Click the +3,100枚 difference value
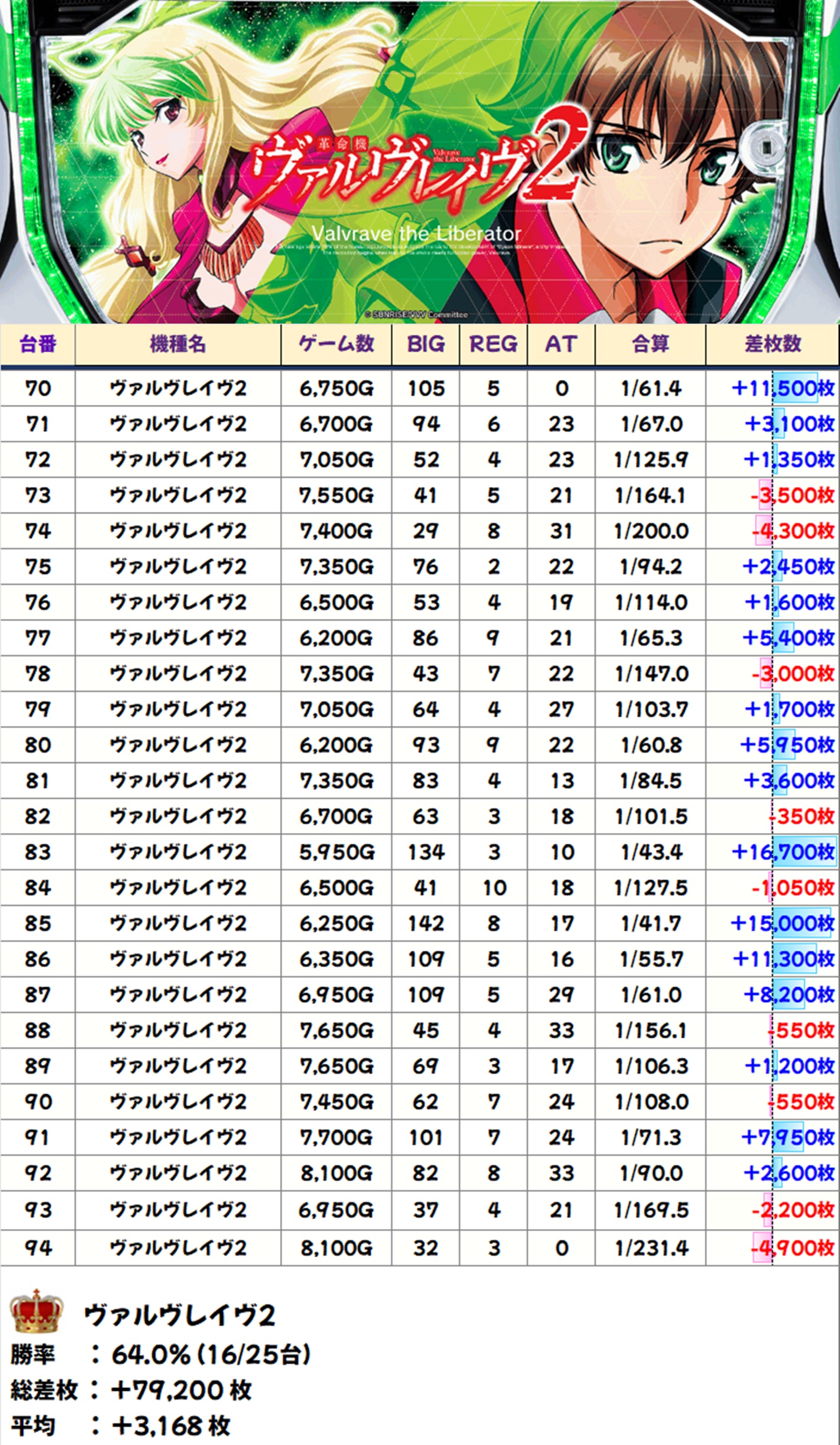This screenshot has width=840, height=1445. 789,424
